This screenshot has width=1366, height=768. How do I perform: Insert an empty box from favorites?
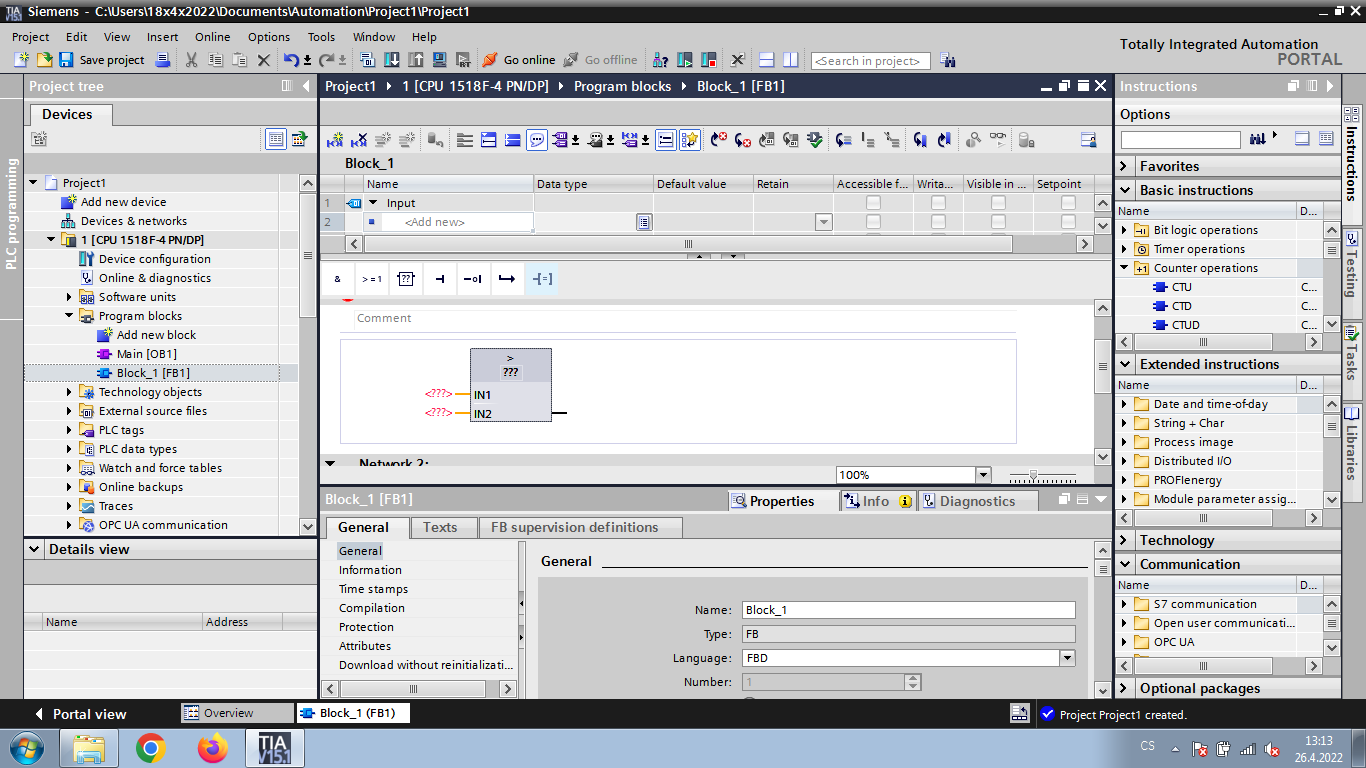[405, 279]
